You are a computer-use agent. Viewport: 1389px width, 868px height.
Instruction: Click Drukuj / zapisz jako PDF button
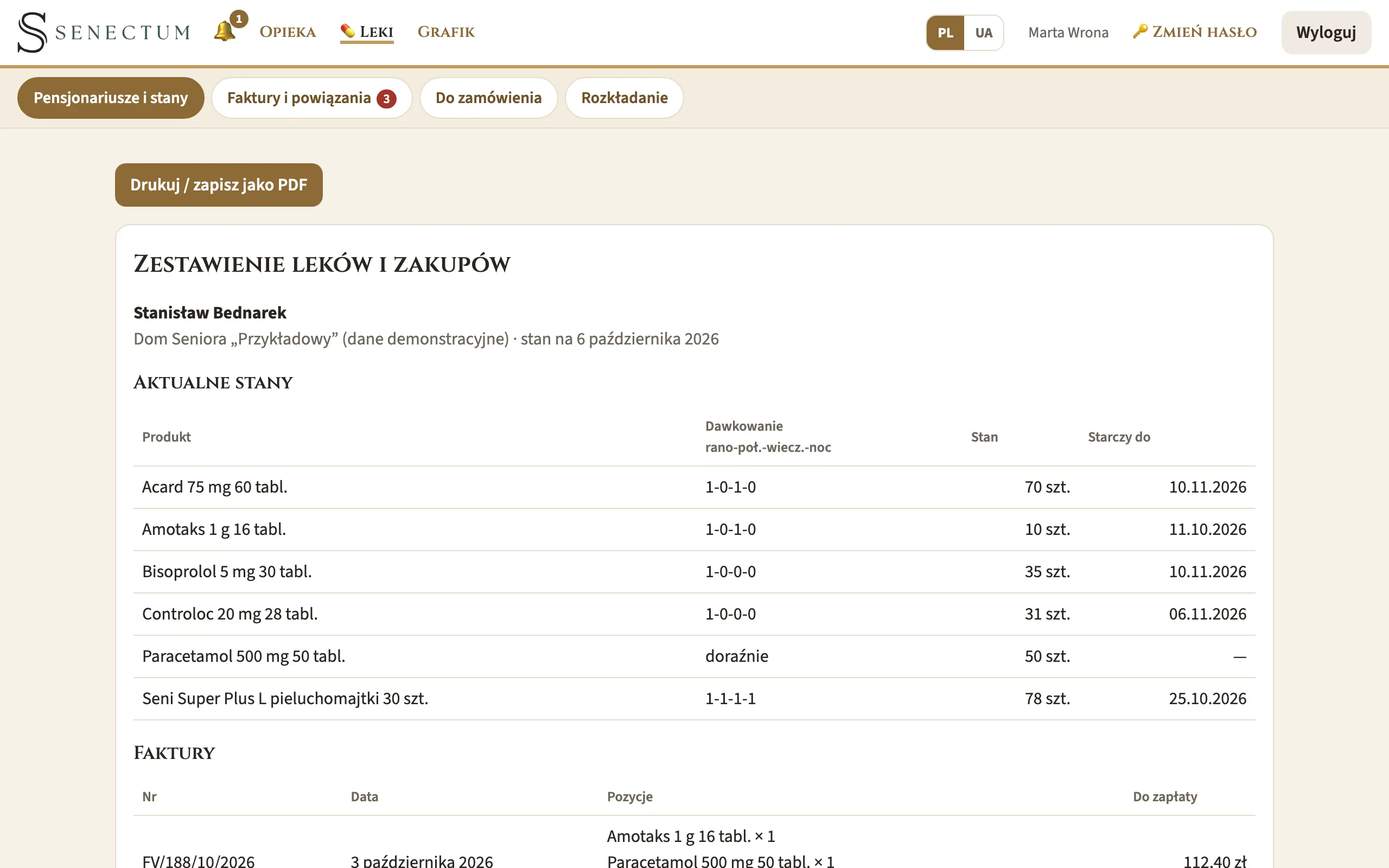click(219, 185)
